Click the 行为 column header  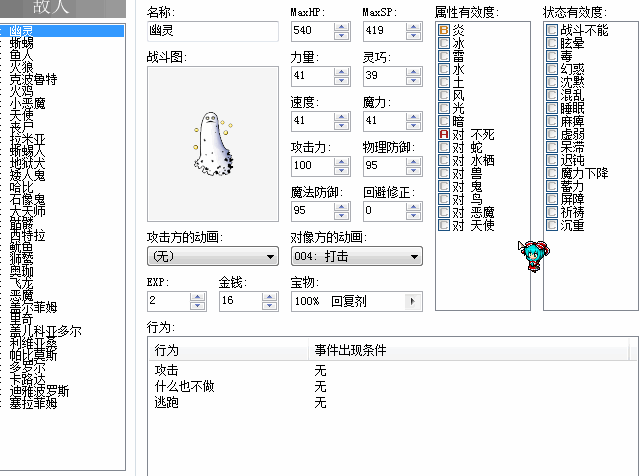[x=229, y=350]
